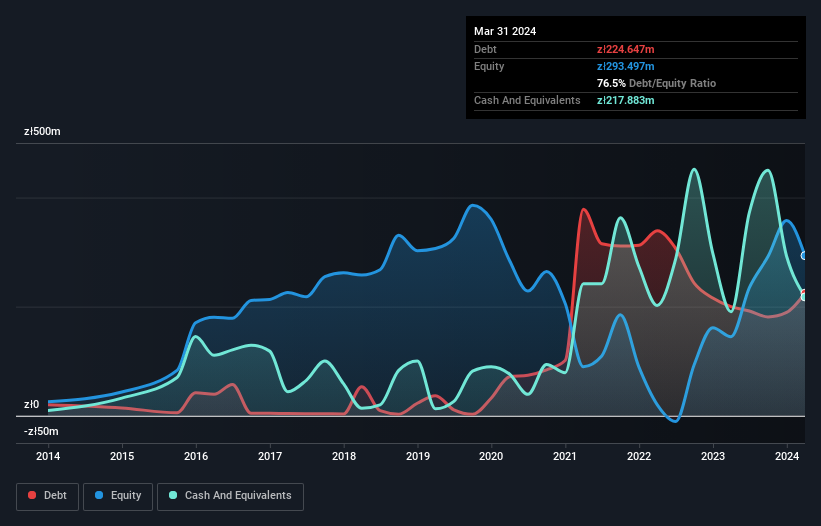The height and width of the screenshot is (526, 821).
Task: Click the 2018 axis label
Action: point(344,456)
